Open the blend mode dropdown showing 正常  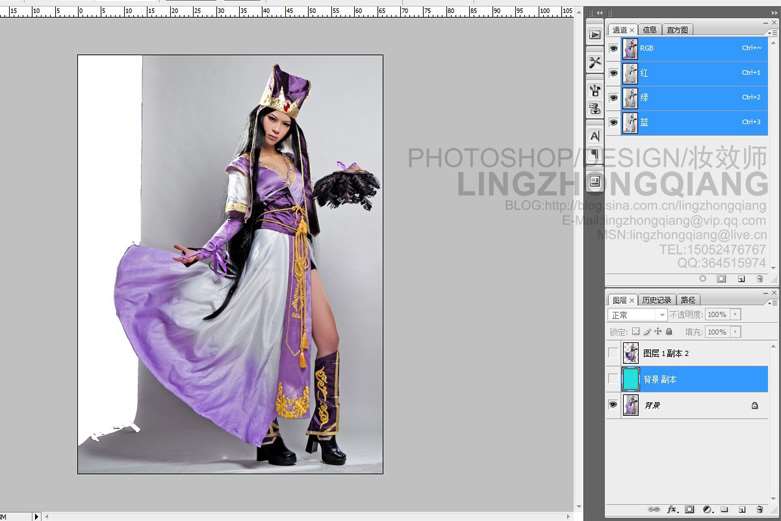638,315
